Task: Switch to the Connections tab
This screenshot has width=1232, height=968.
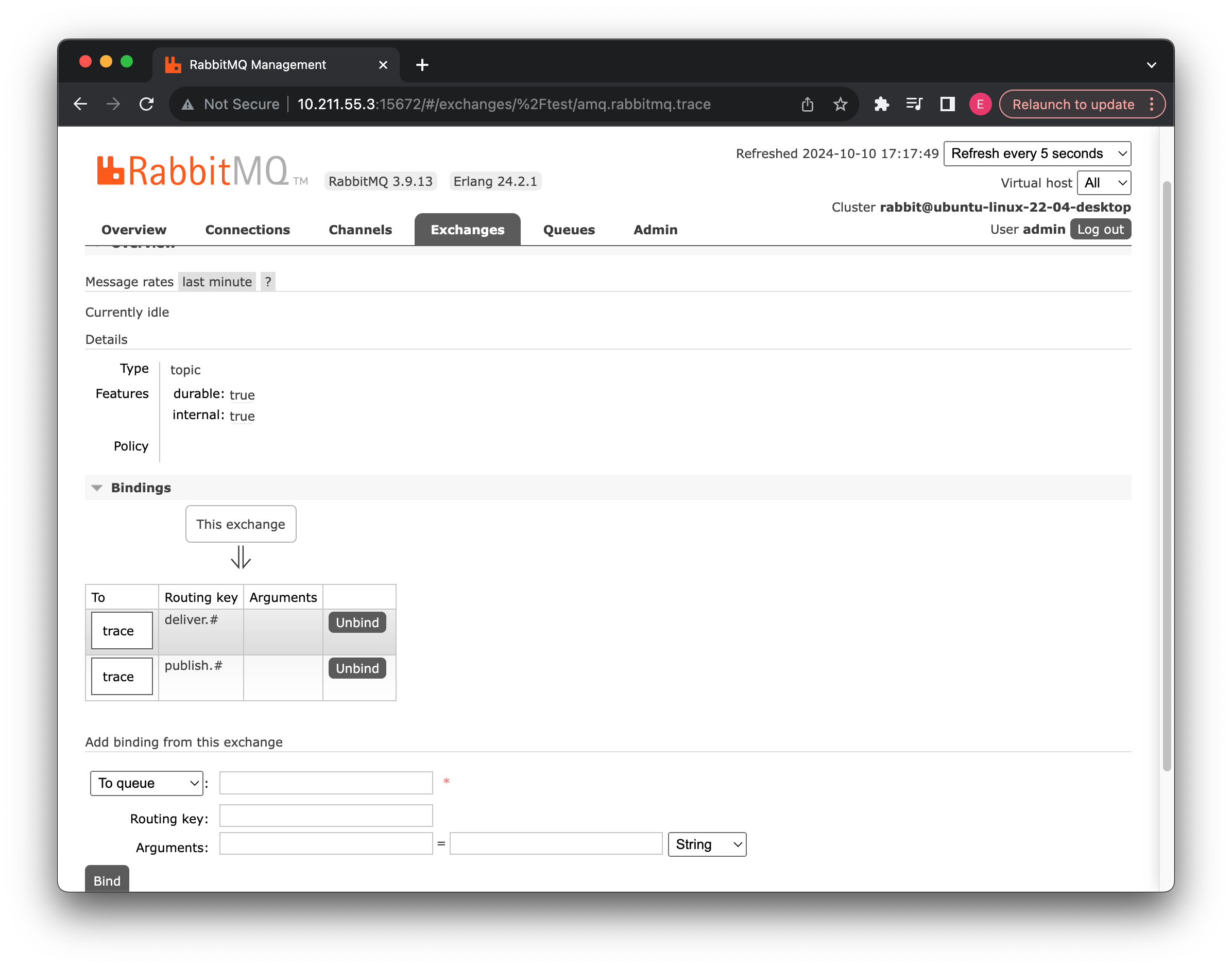Action: coord(247,230)
